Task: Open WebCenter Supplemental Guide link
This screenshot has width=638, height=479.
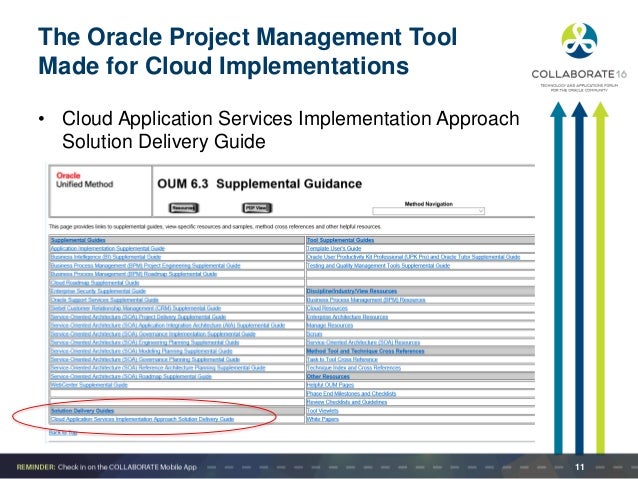Action: point(89,385)
